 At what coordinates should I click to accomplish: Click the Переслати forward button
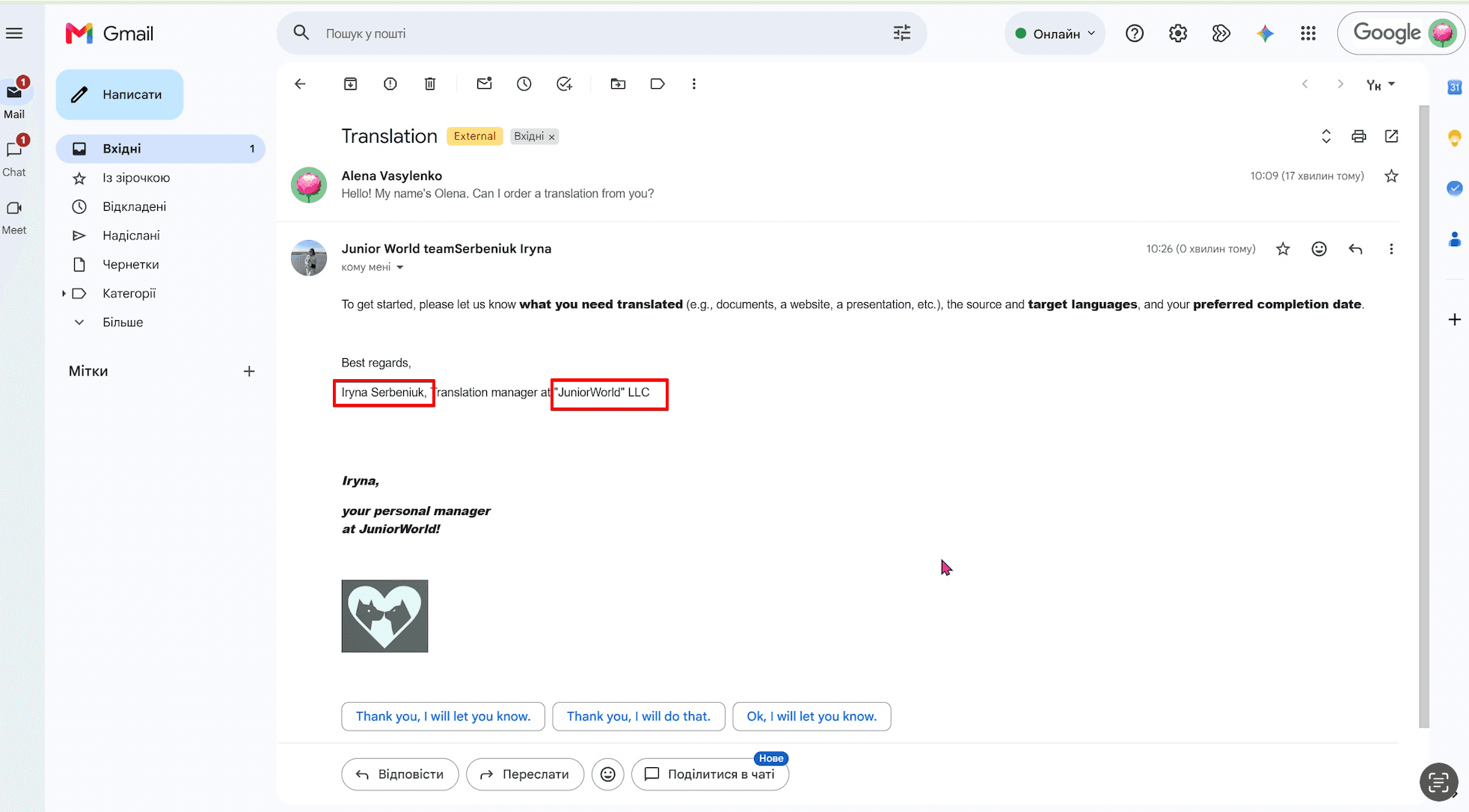[525, 775]
